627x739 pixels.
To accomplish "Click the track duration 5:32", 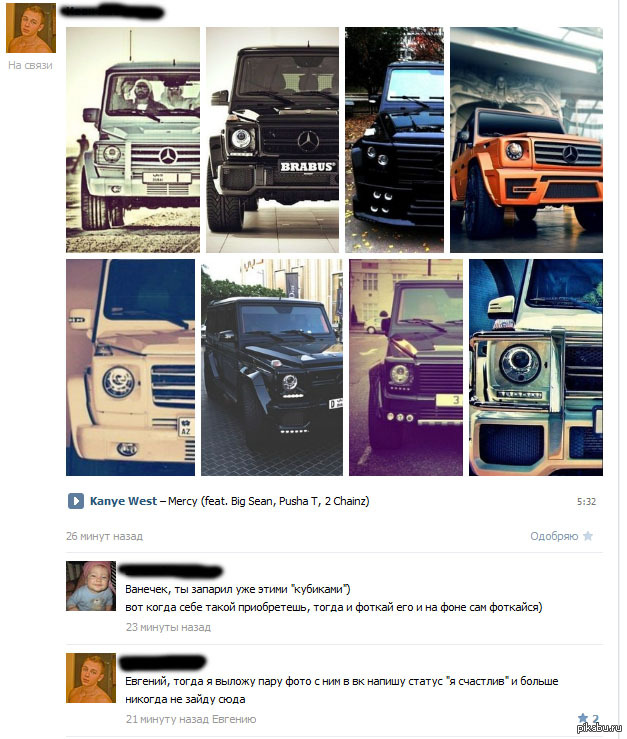I will (586, 501).
